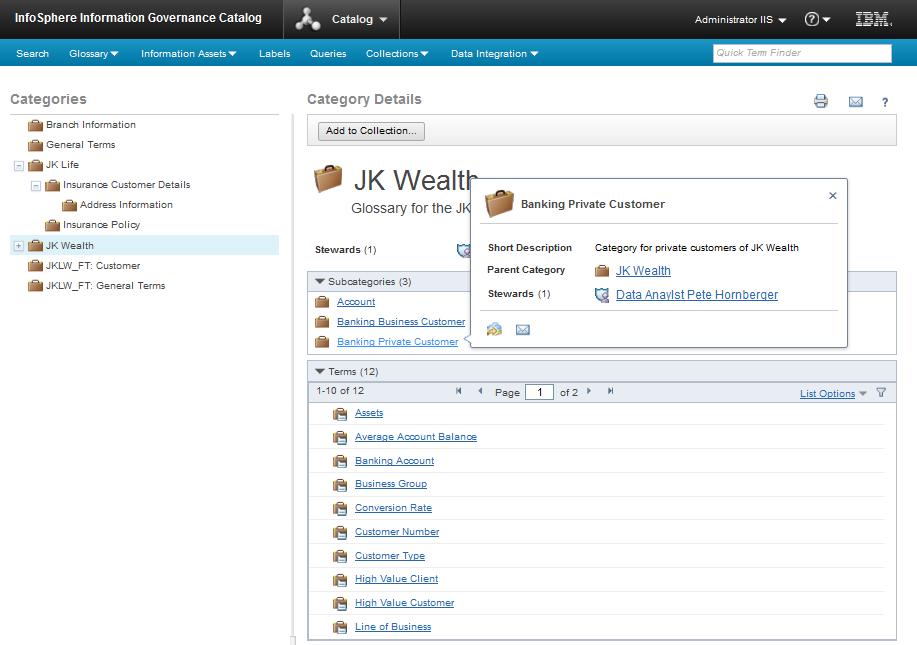Viewport: 917px width, 645px height.
Task: Select Address Information in the tree
Action: [x=126, y=205]
